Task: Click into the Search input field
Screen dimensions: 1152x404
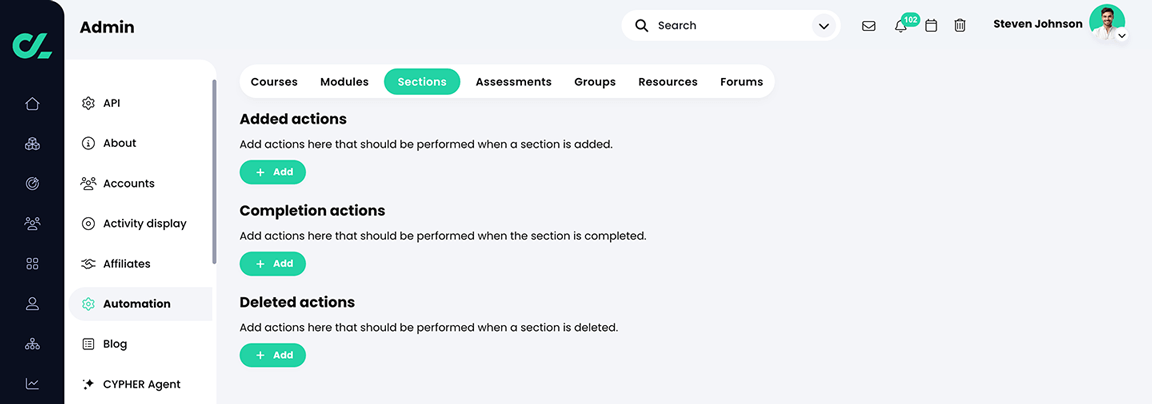Action: tap(731, 26)
